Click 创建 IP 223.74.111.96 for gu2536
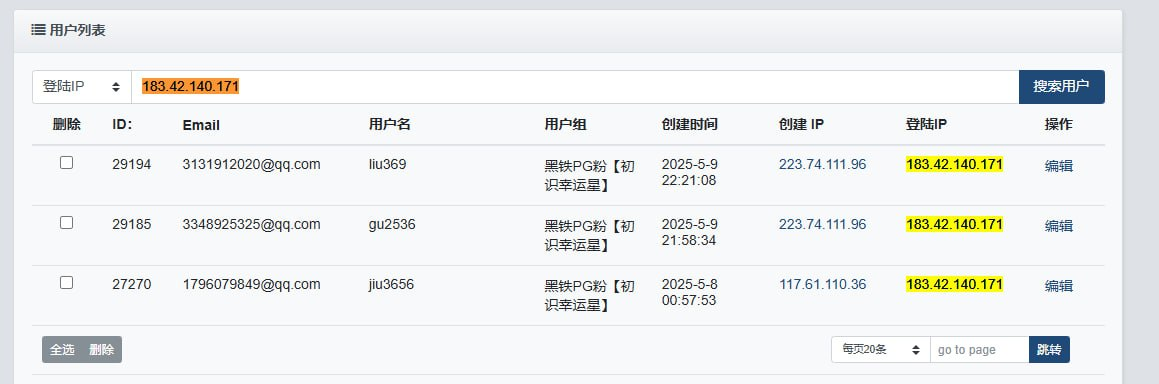Image resolution: width=1159 pixels, height=384 pixels. 823,224
